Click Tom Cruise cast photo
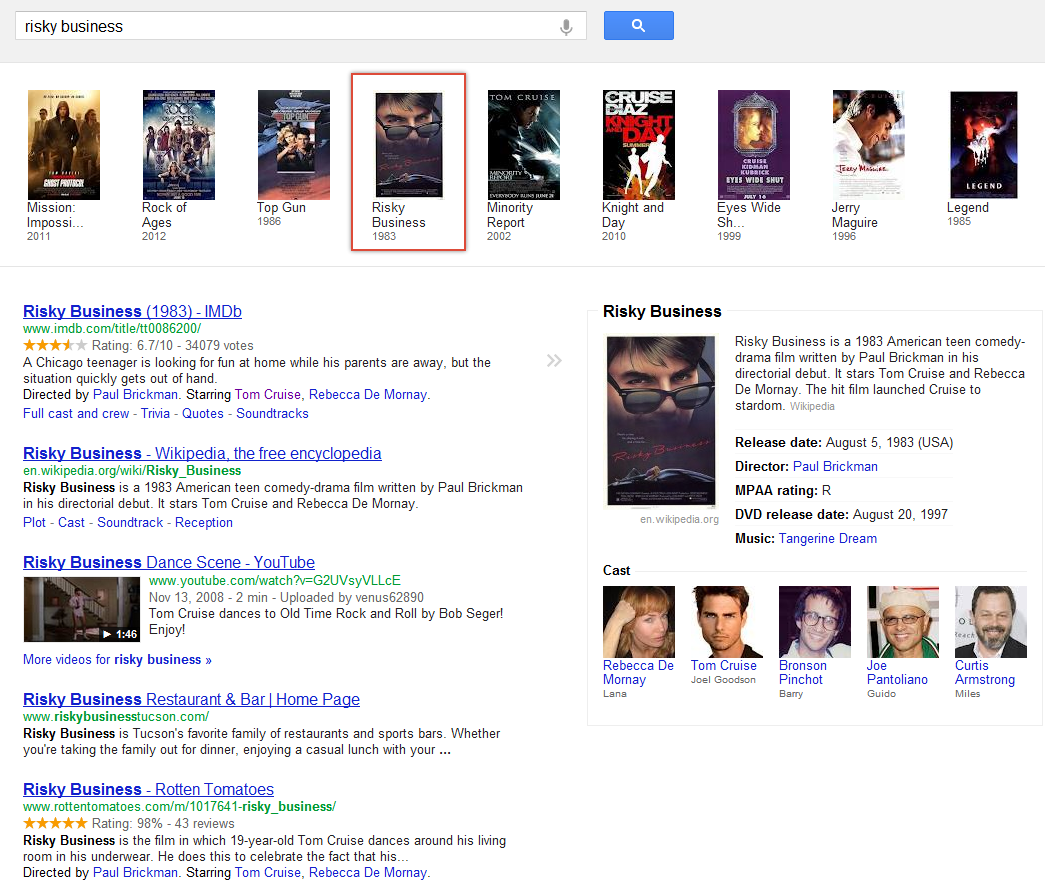Viewport: 1045px width, 883px height. [726, 622]
